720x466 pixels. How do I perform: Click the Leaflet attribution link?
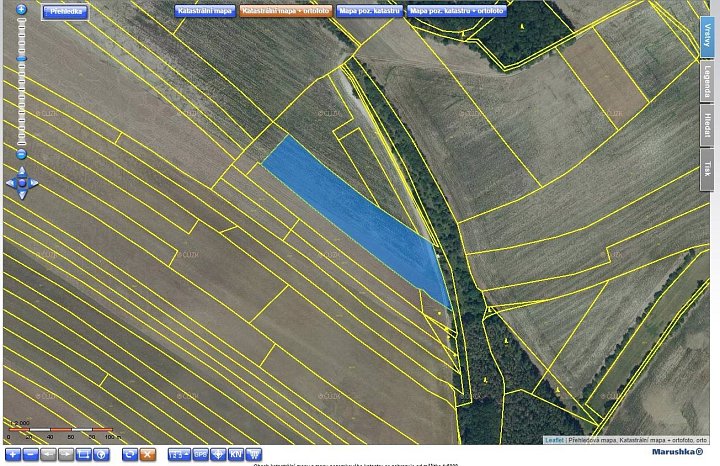coord(554,440)
